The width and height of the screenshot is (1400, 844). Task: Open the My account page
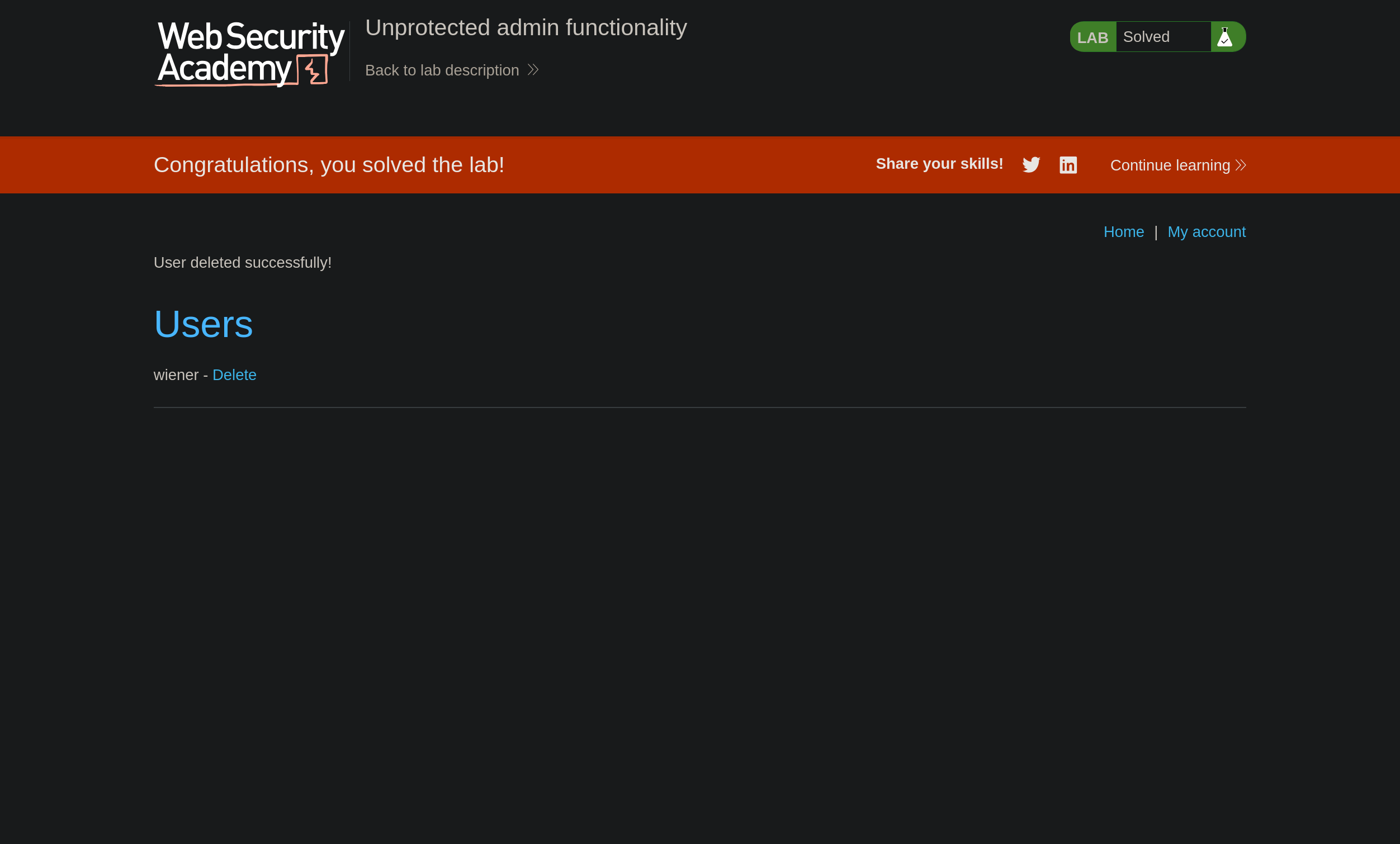click(x=1206, y=232)
